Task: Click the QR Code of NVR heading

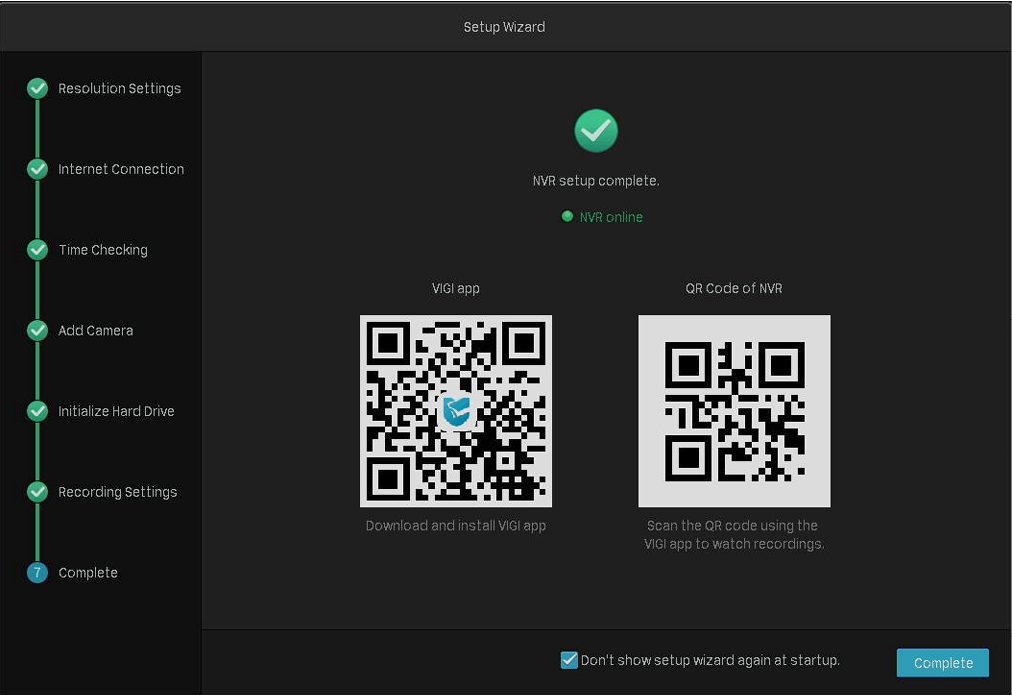Action: 734,288
